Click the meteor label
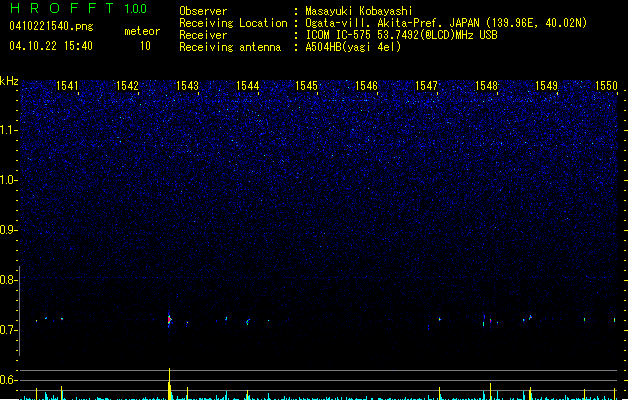 142,31
